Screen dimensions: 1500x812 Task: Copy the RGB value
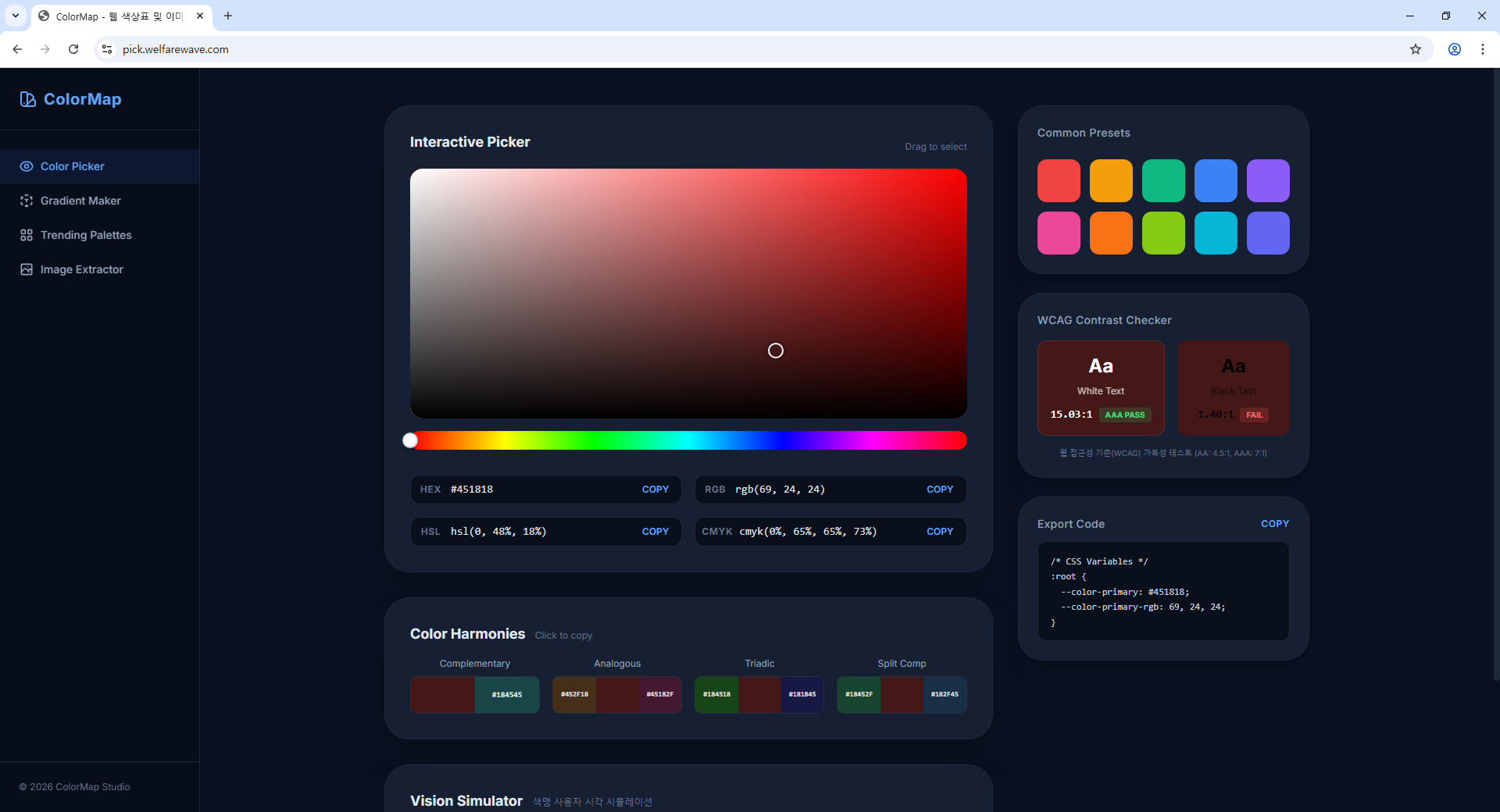coord(940,490)
